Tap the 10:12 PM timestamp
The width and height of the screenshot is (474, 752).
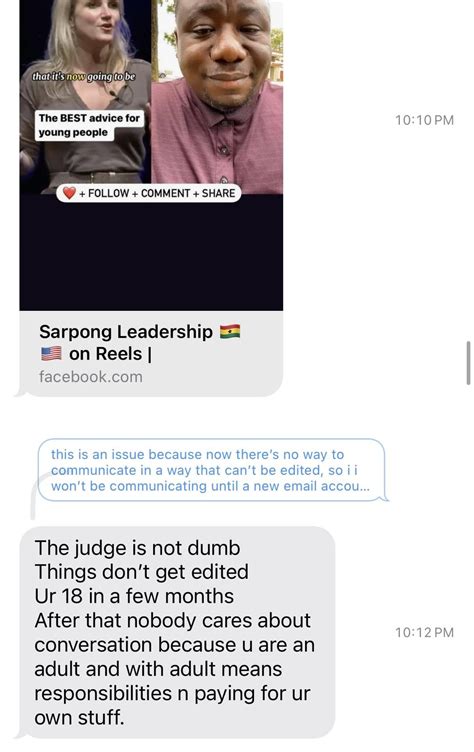[424, 633]
